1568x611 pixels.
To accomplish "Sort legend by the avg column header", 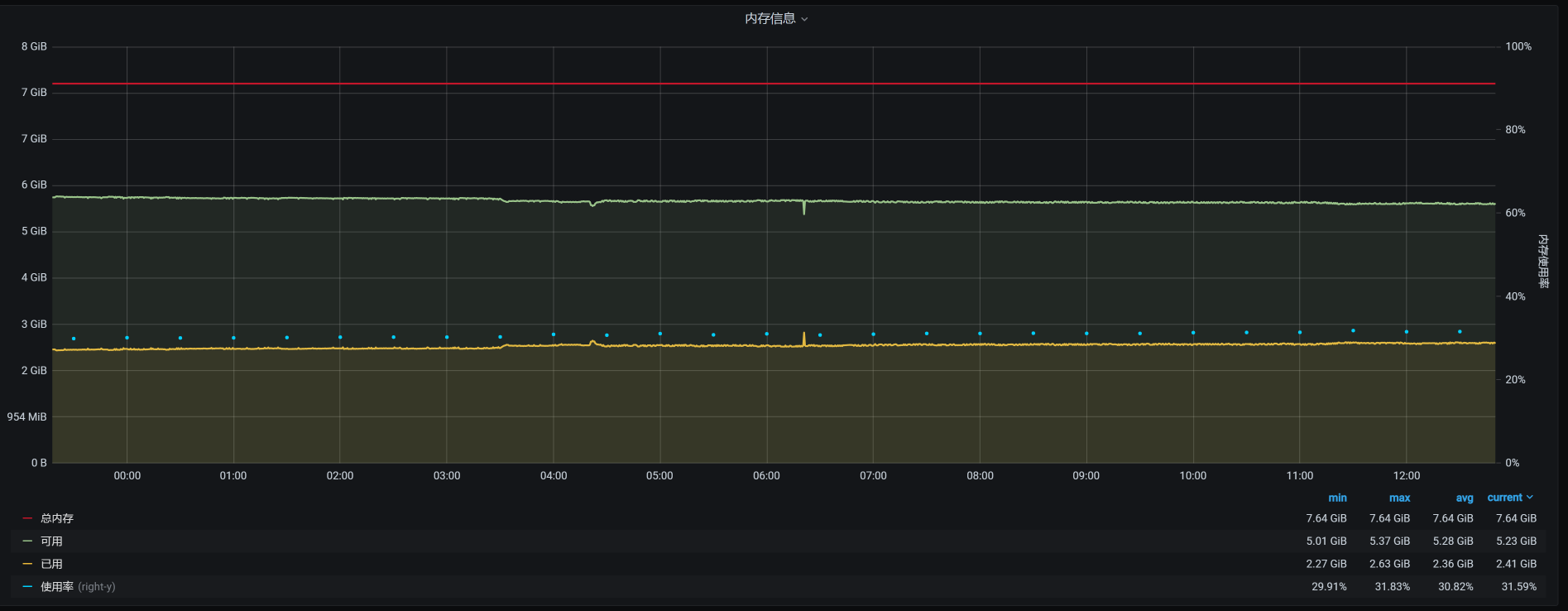I will [x=1464, y=498].
